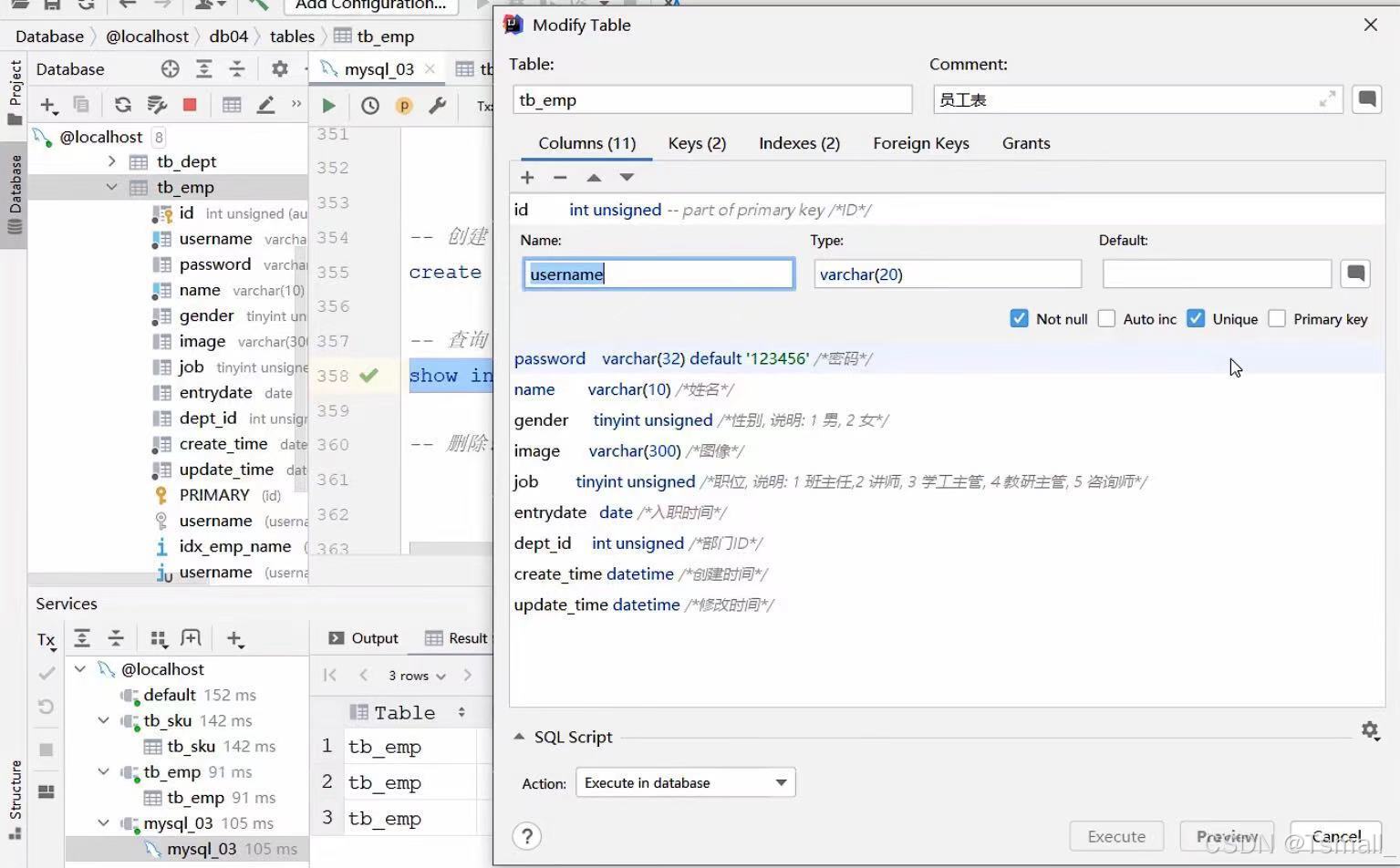The width and height of the screenshot is (1400, 868).
Task: Switch to the Columns (11) tab
Action: [586, 143]
